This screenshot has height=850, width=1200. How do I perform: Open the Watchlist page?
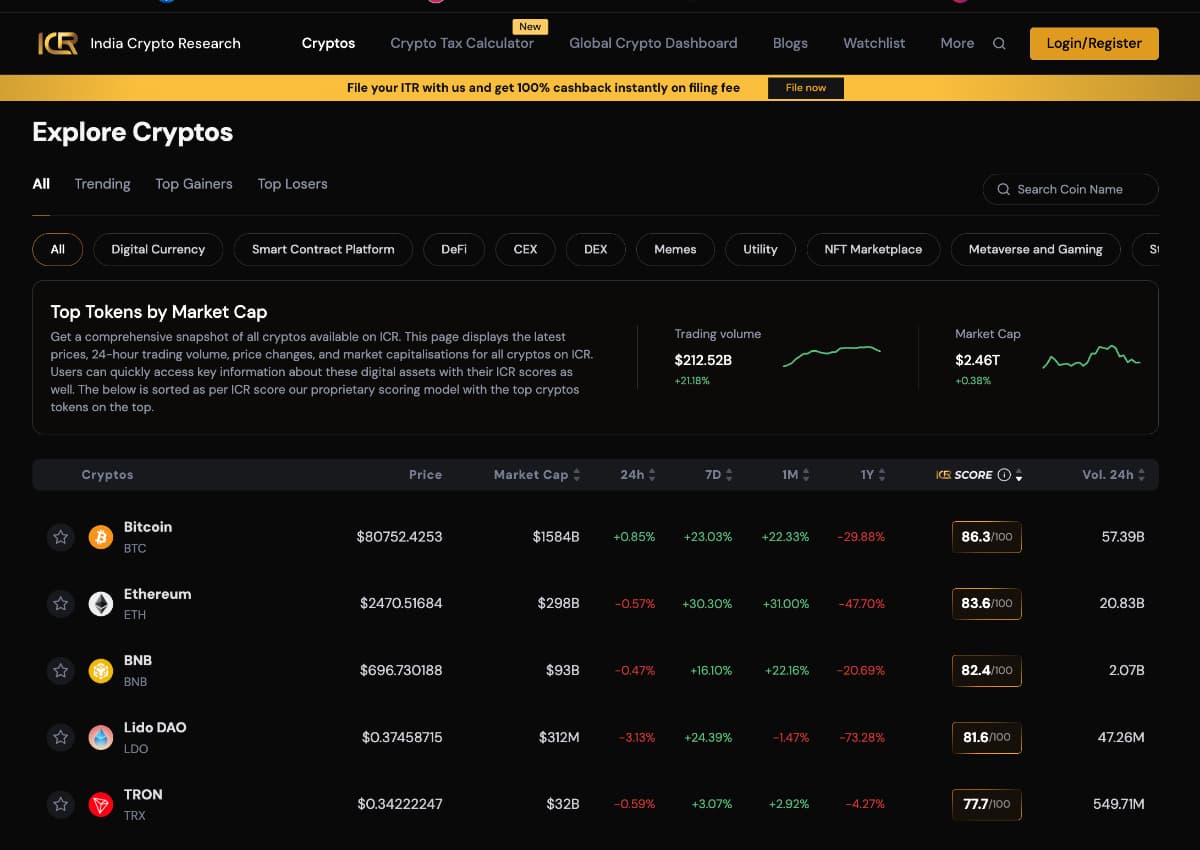(874, 43)
